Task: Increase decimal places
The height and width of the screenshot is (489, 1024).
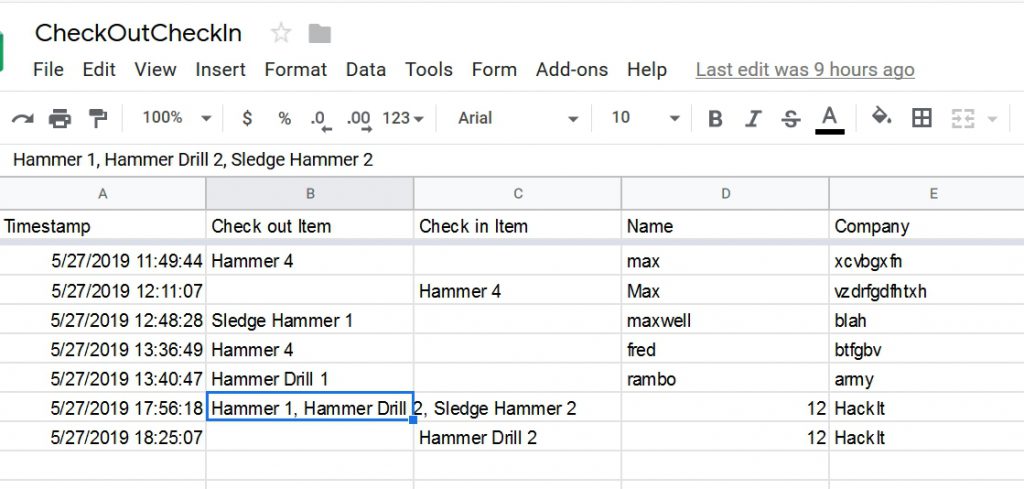Action: tap(358, 119)
